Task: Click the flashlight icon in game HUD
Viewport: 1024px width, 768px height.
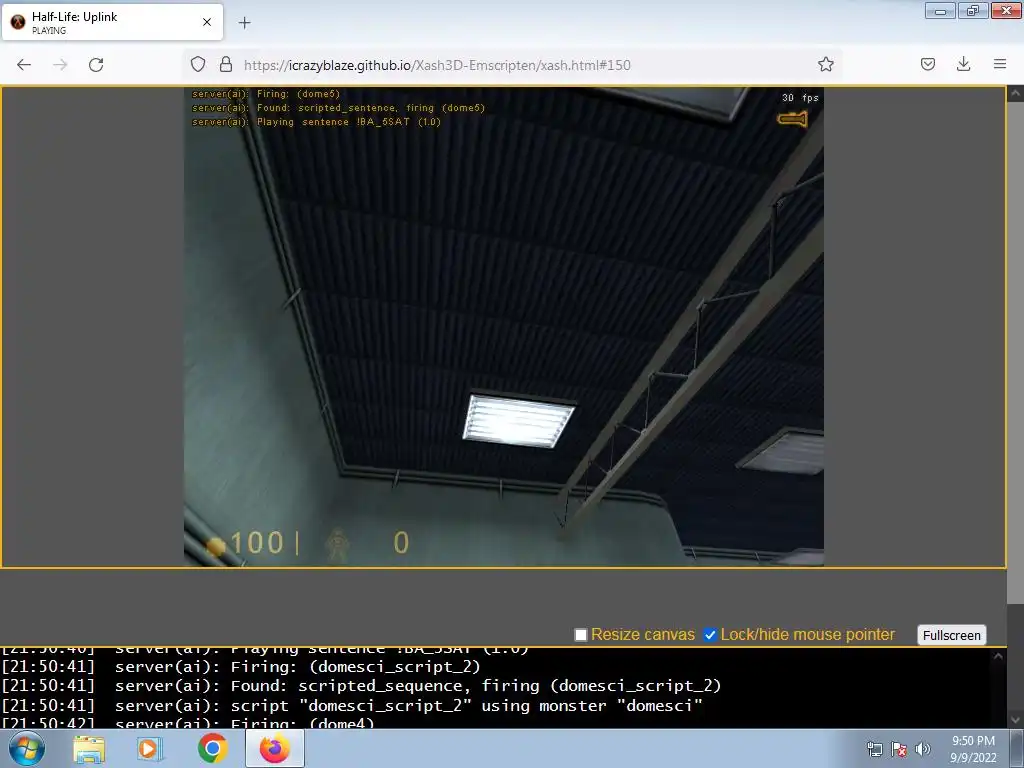Action: pyautogui.click(x=793, y=119)
